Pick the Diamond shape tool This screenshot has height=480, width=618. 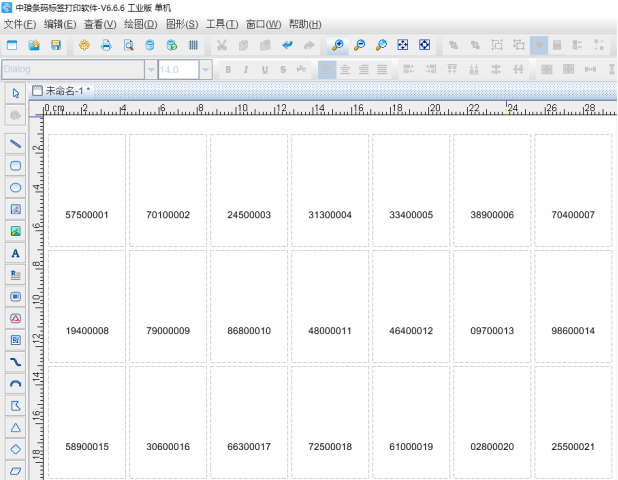point(15,449)
